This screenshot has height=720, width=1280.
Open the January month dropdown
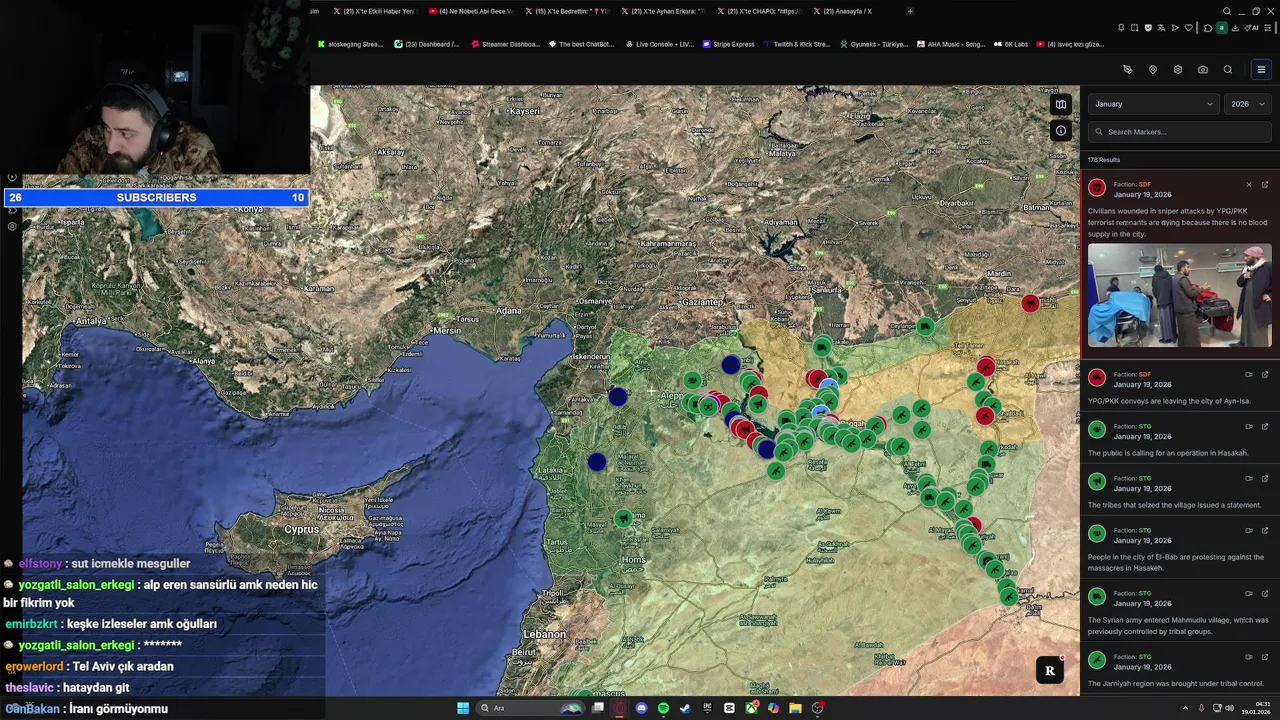[x=1153, y=104]
